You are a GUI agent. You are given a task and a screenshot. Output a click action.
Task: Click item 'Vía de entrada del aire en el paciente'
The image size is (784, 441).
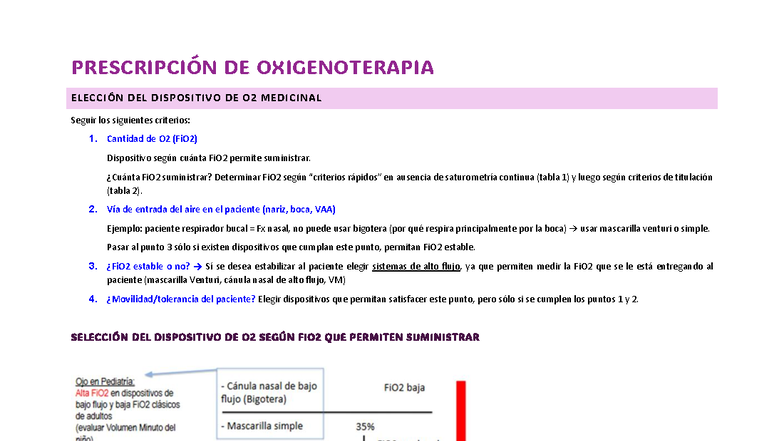tap(221, 209)
